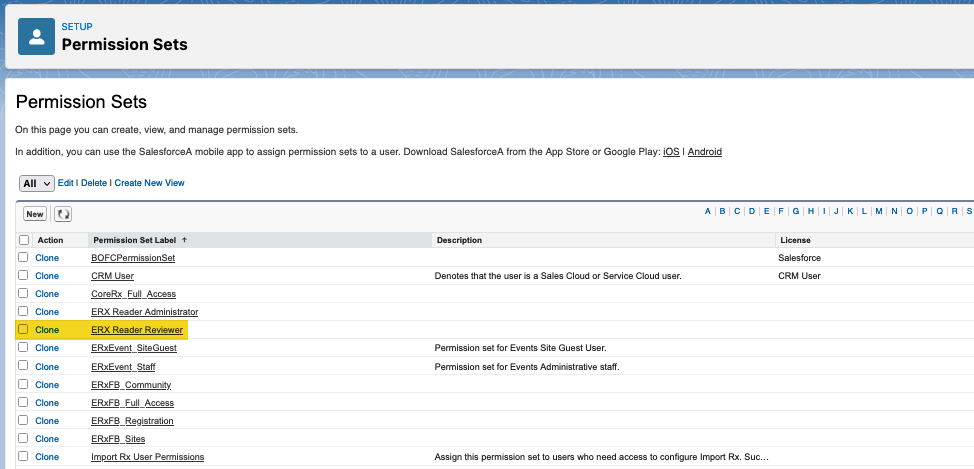The height and width of the screenshot is (469, 974).
Task: Open the ERX Reader Reviewer permission set
Action: pos(138,329)
